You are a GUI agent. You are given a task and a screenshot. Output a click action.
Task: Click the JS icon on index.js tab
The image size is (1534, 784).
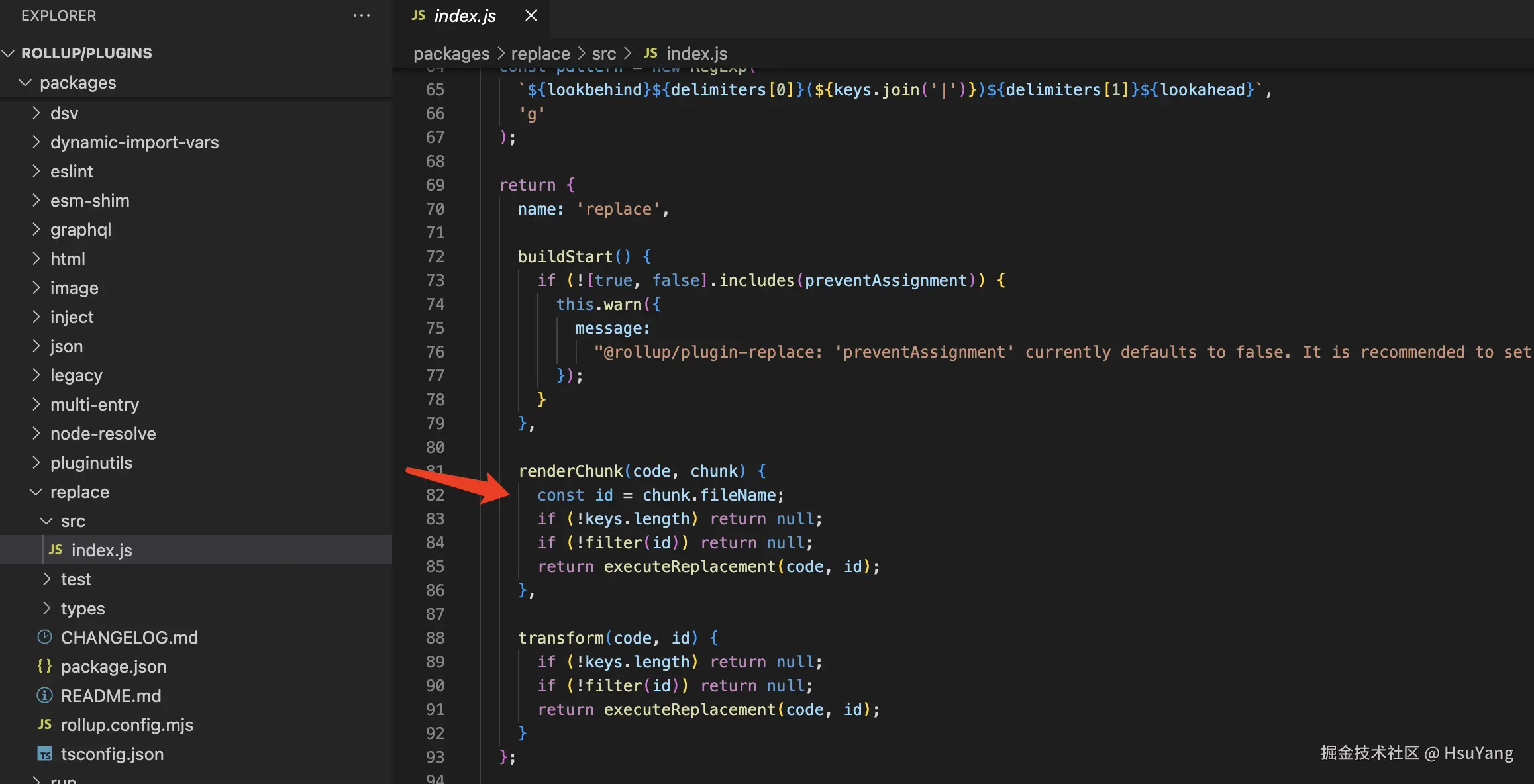pyautogui.click(x=418, y=15)
